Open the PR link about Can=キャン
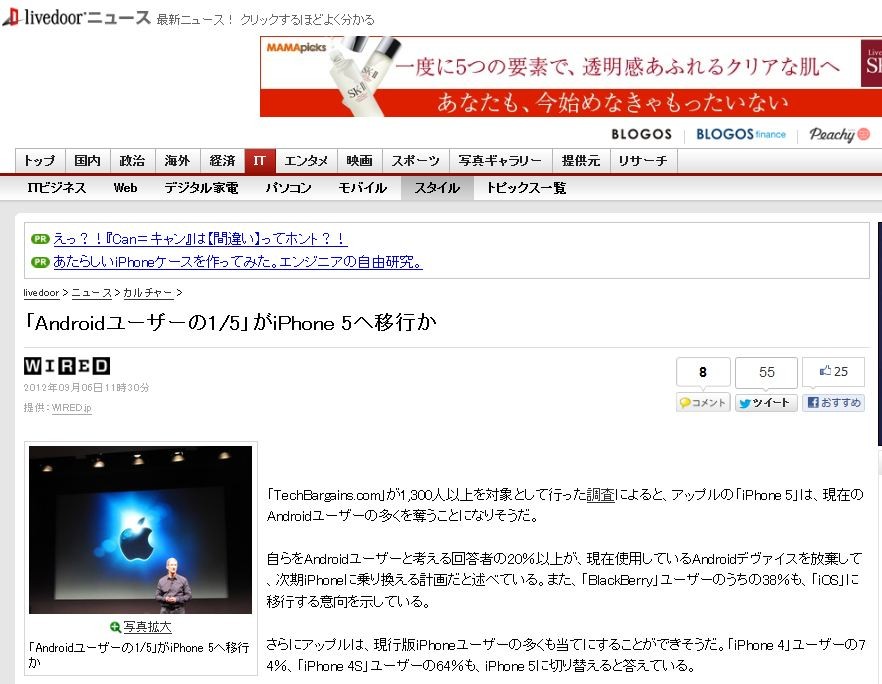 tap(200, 239)
